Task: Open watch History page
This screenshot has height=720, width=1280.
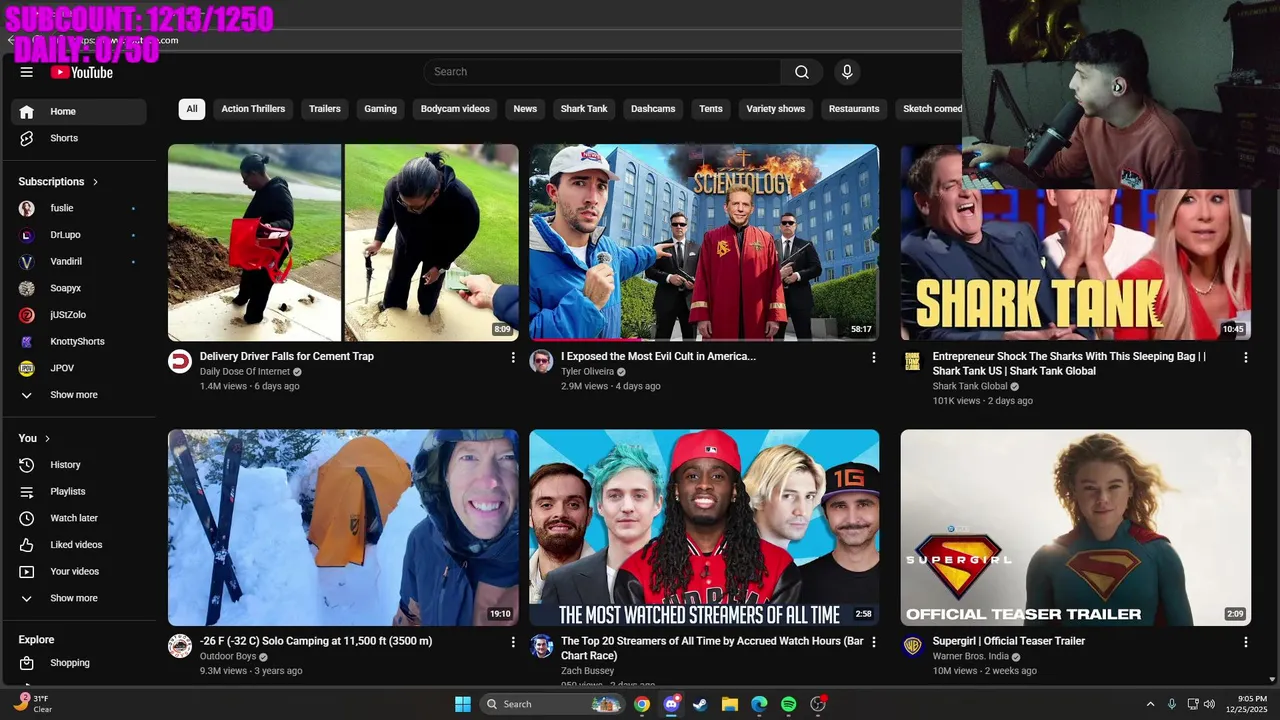Action: [79, 465]
